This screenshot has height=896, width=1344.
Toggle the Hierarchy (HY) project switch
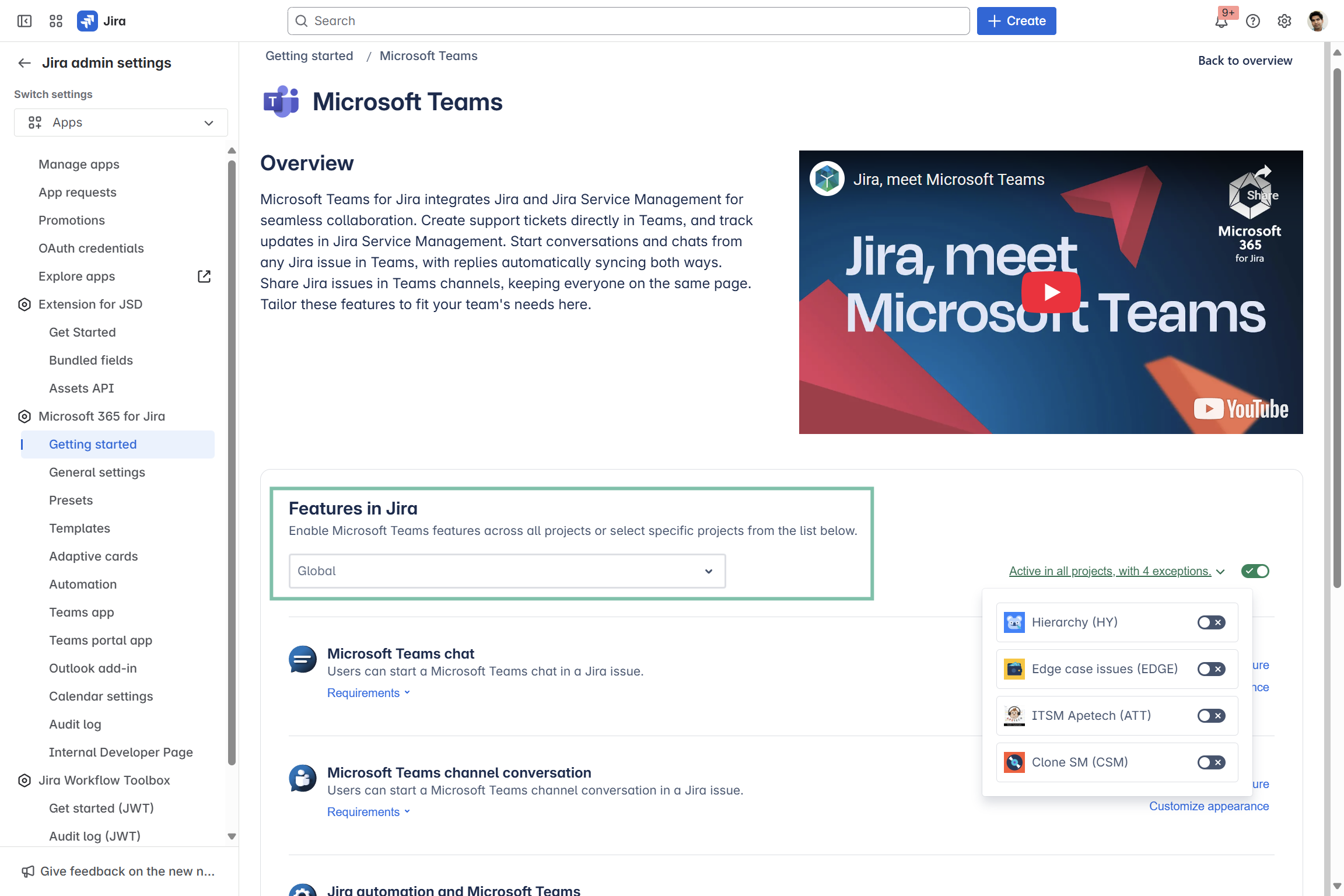1211,622
